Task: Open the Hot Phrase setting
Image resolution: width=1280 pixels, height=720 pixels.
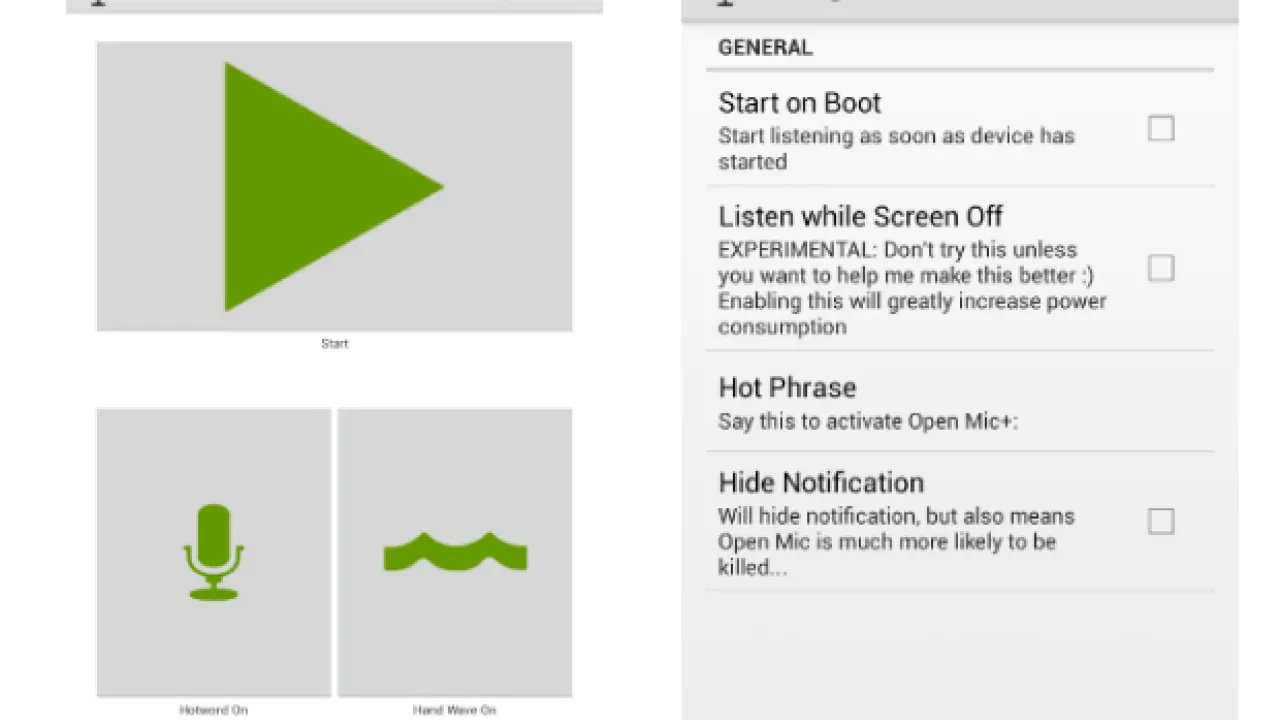Action: click(787, 388)
